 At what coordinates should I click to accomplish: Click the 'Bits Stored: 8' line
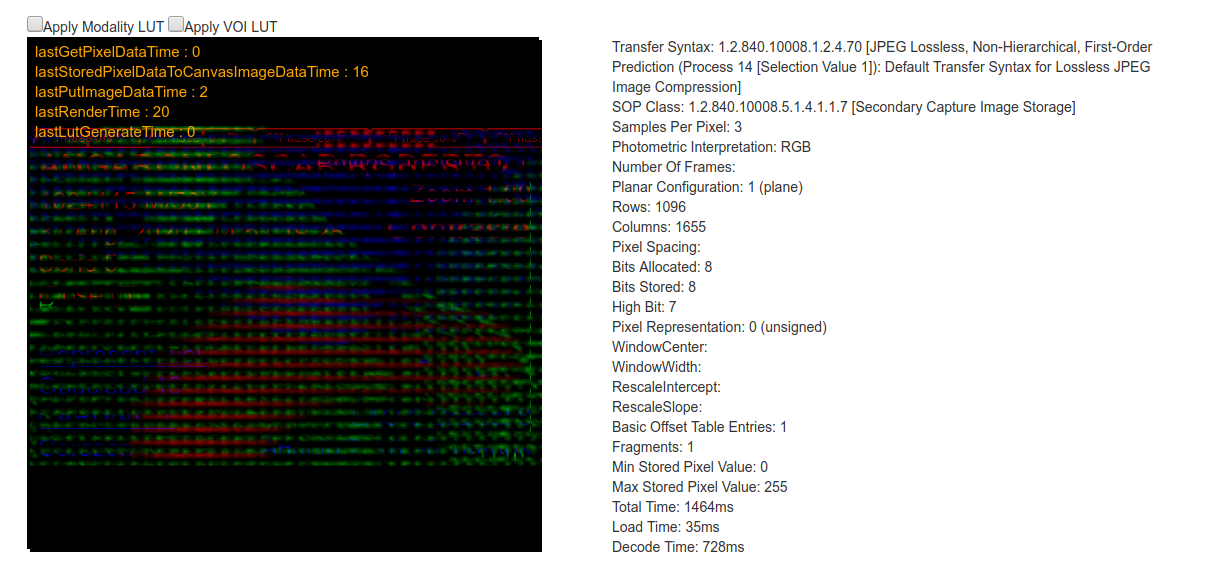click(x=654, y=287)
